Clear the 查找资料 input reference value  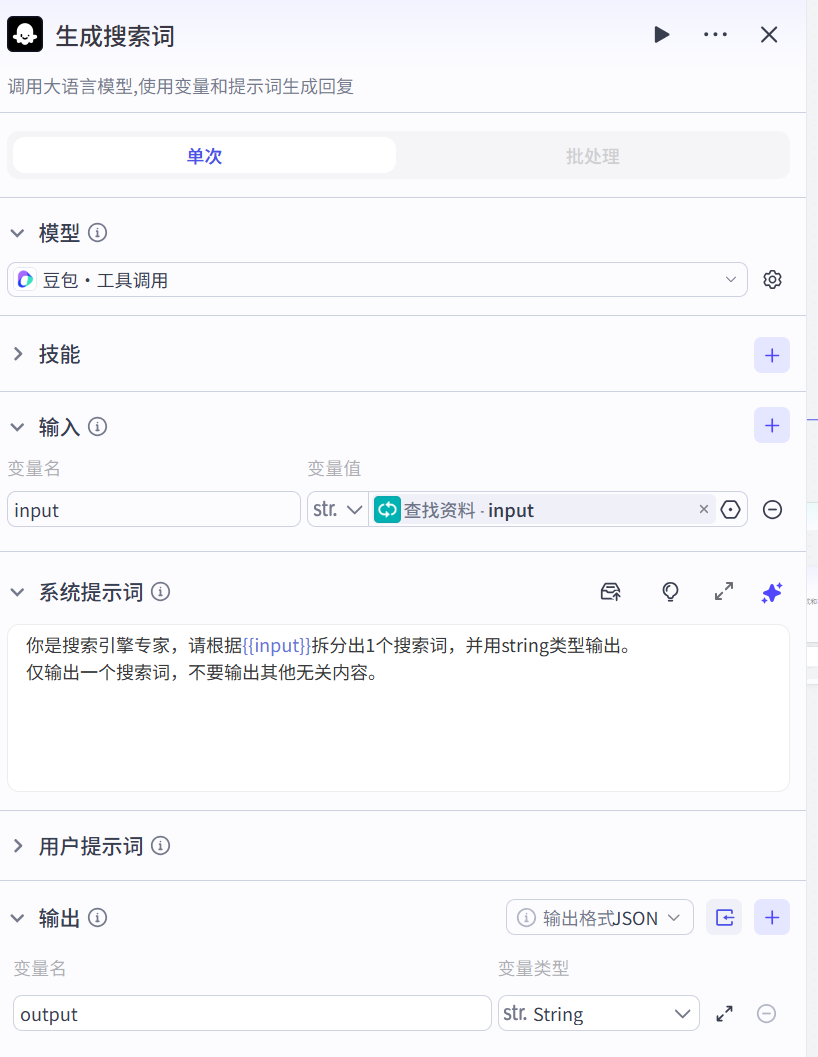[703, 510]
